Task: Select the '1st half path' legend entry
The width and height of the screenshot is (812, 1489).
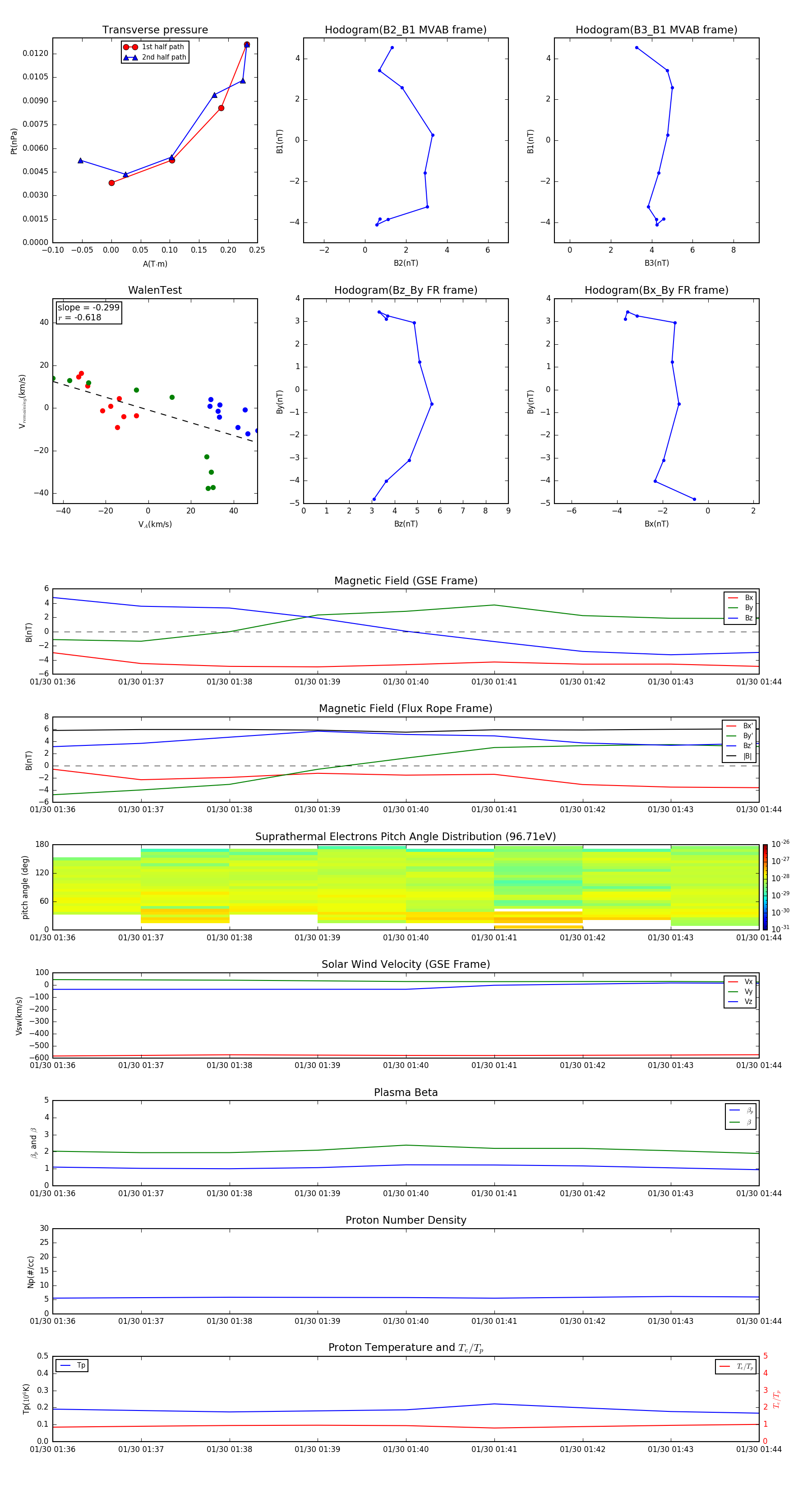Action: (x=154, y=47)
